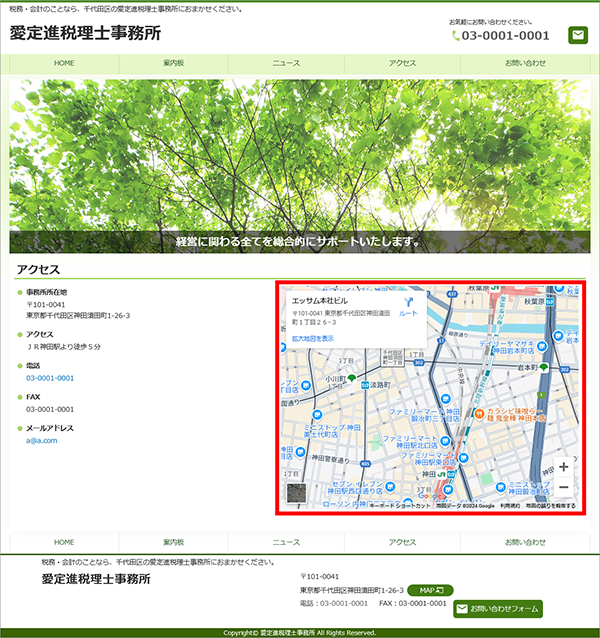Click the green MAP button in footer
This screenshot has height=638, width=600.
pos(431,590)
